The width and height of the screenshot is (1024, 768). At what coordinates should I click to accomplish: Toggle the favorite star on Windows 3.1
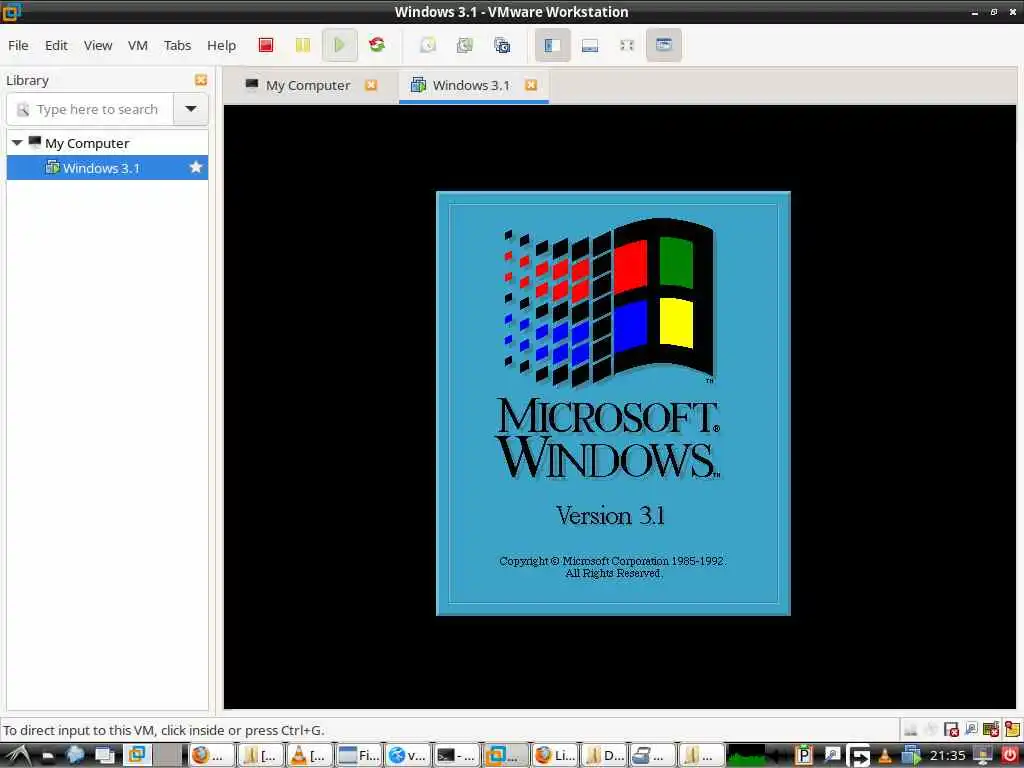coord(195,168)
